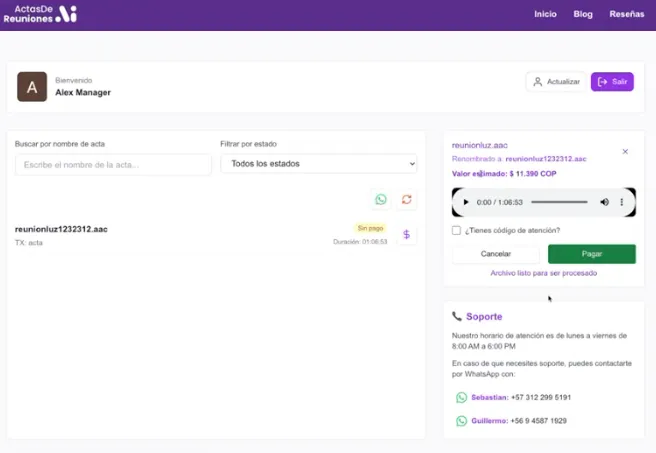Click the Cancelar button
This screenshot has width=656, height=453.
496,254
